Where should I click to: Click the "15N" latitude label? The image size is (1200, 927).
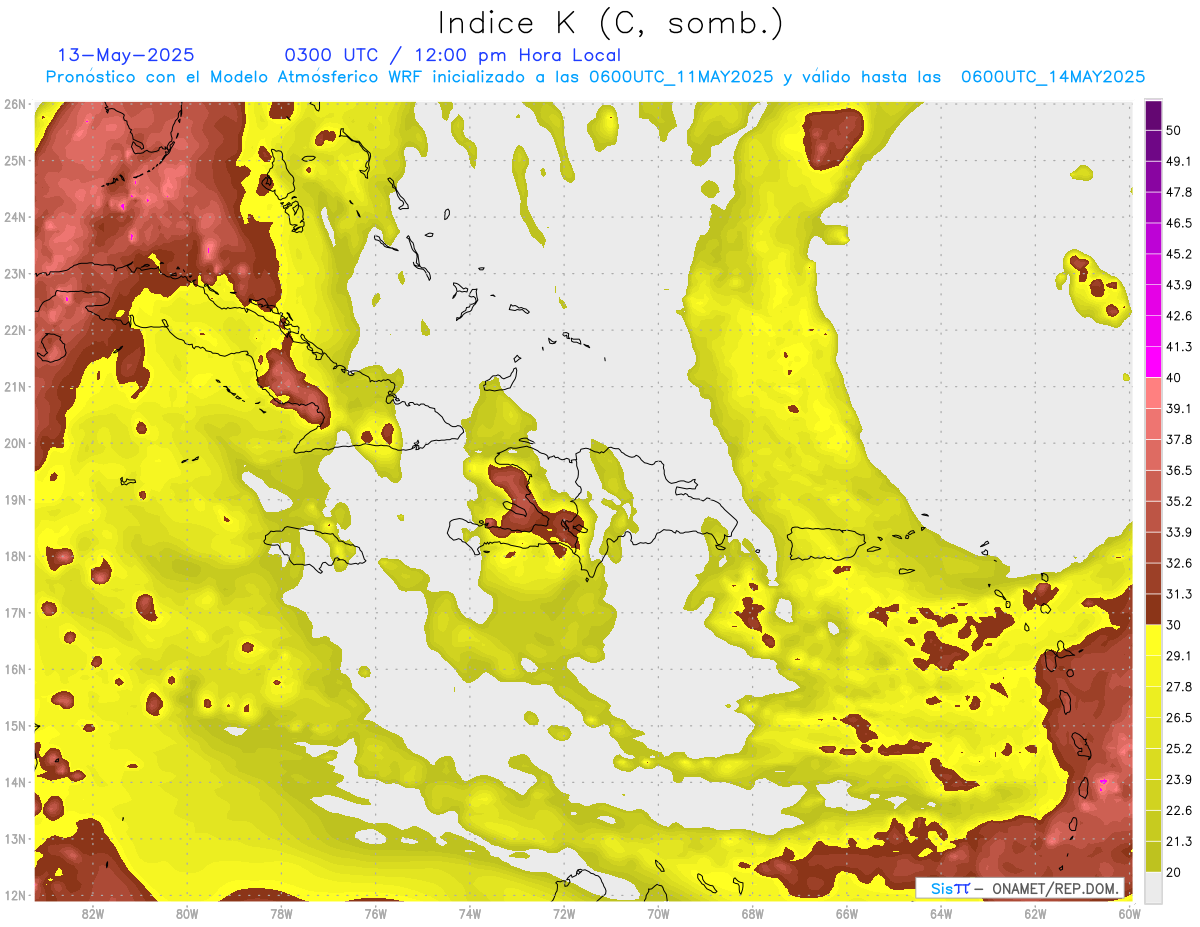(x=14, y=725)
